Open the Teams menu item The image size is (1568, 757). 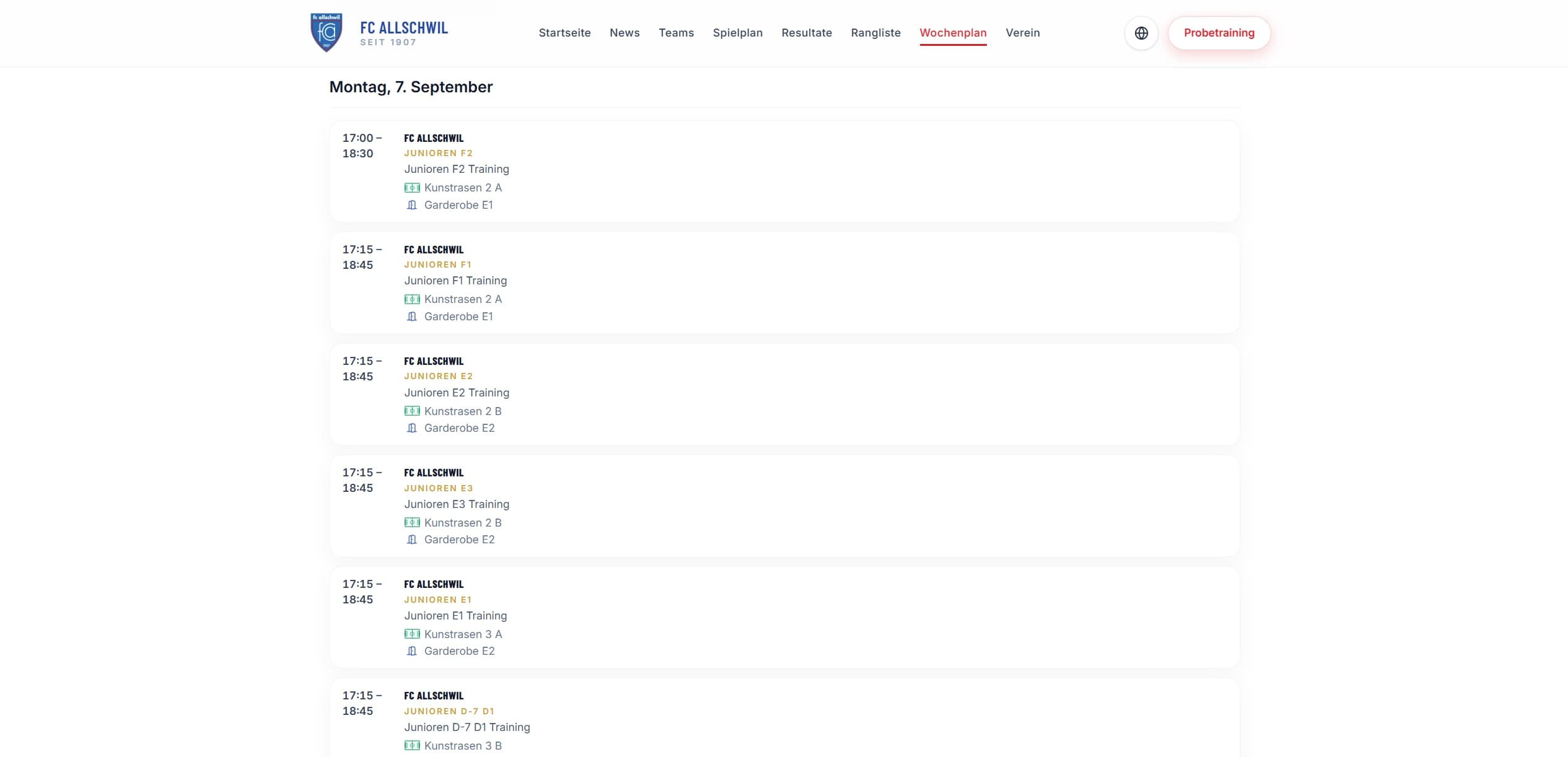[676, 33]
